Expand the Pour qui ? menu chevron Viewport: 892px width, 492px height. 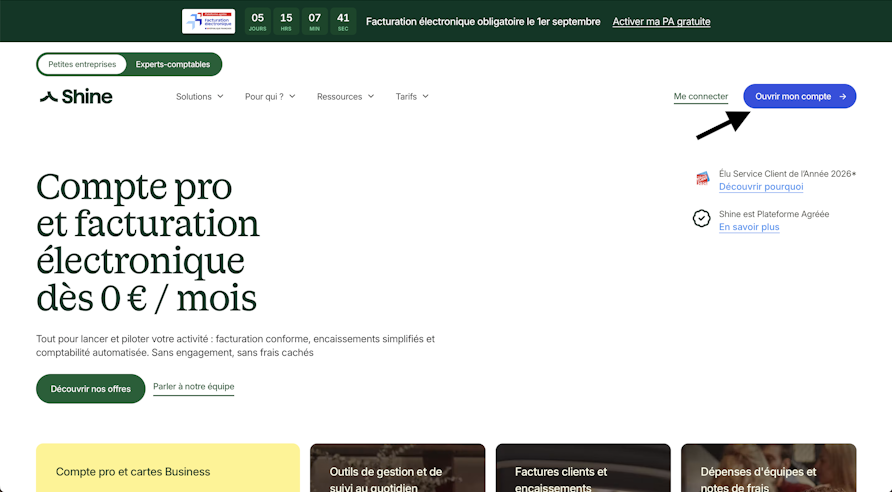[x=292, y=97]
